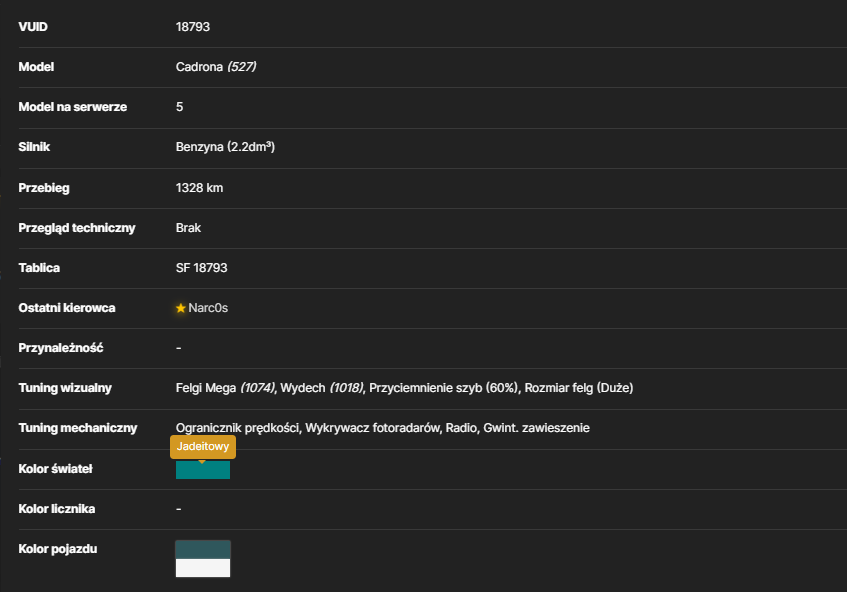847x592 pixels.
Task: Click the Przegląd techniczny value Brak
Action: [188, 228]
